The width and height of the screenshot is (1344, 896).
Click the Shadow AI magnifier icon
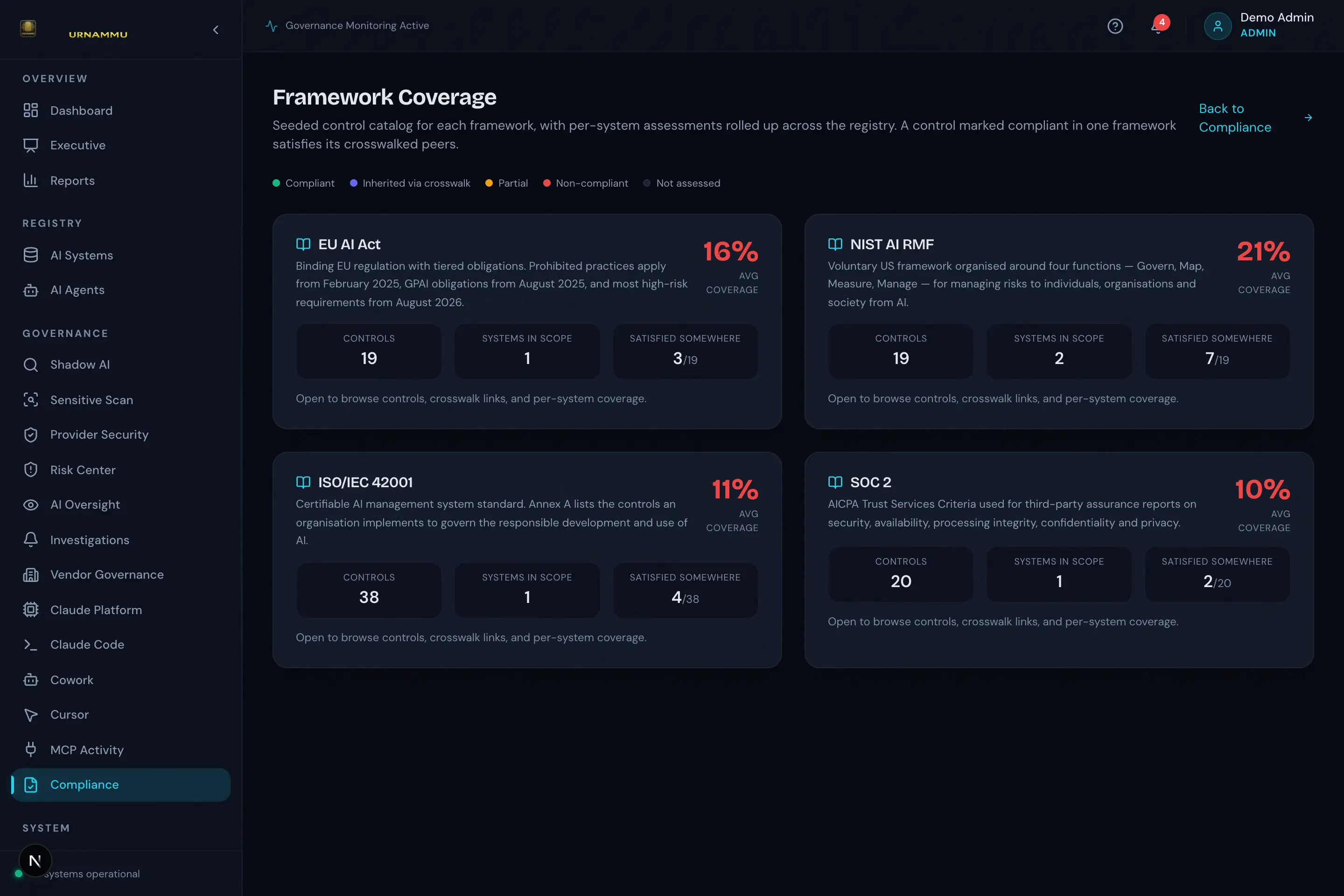(x=31, y=364)
